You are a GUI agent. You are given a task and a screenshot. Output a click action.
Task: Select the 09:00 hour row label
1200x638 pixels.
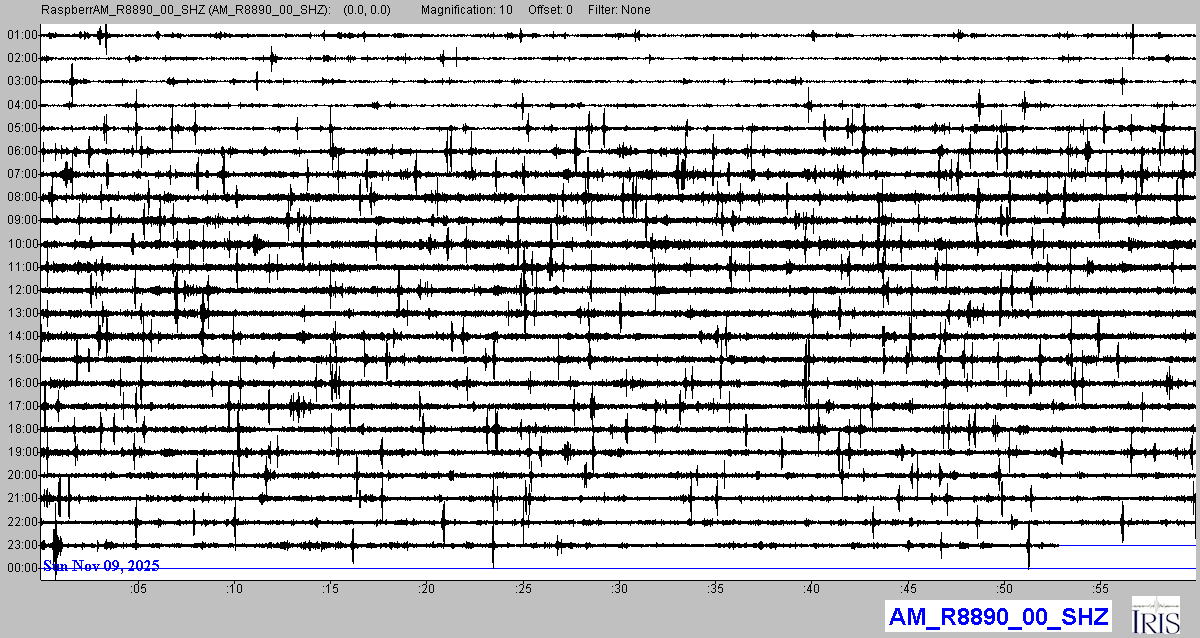(x=22, y=220)
